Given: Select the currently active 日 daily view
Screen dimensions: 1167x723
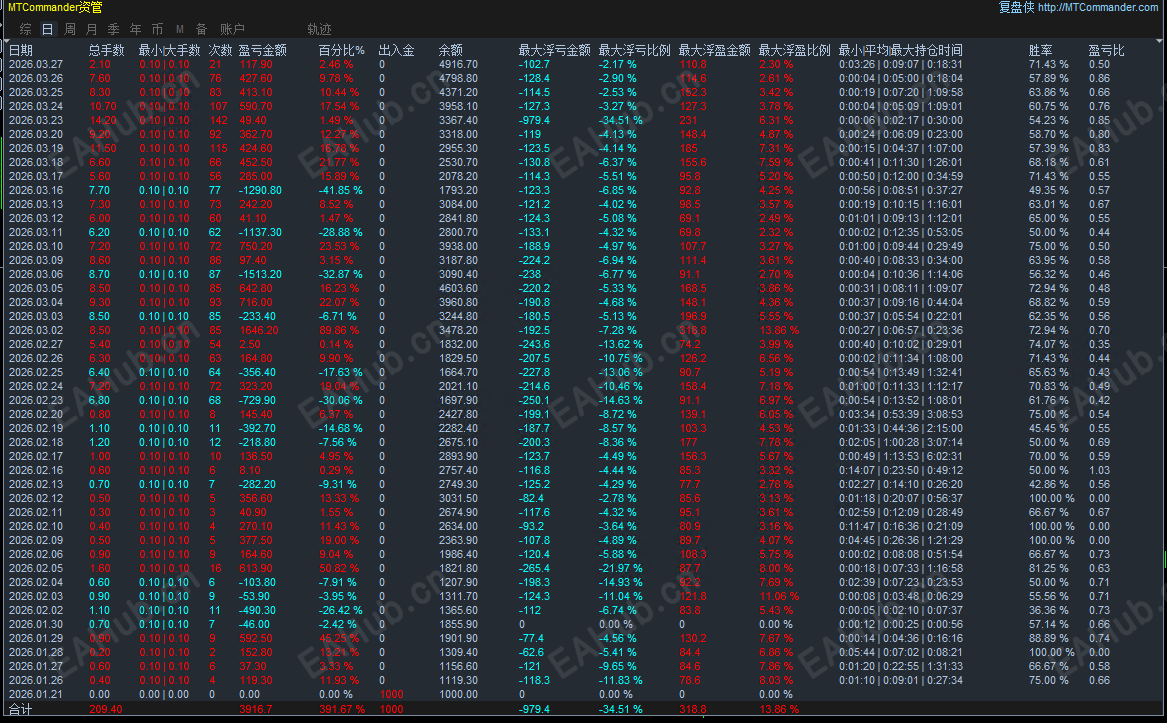Looking at the screenshot, I should coord(48,28).
